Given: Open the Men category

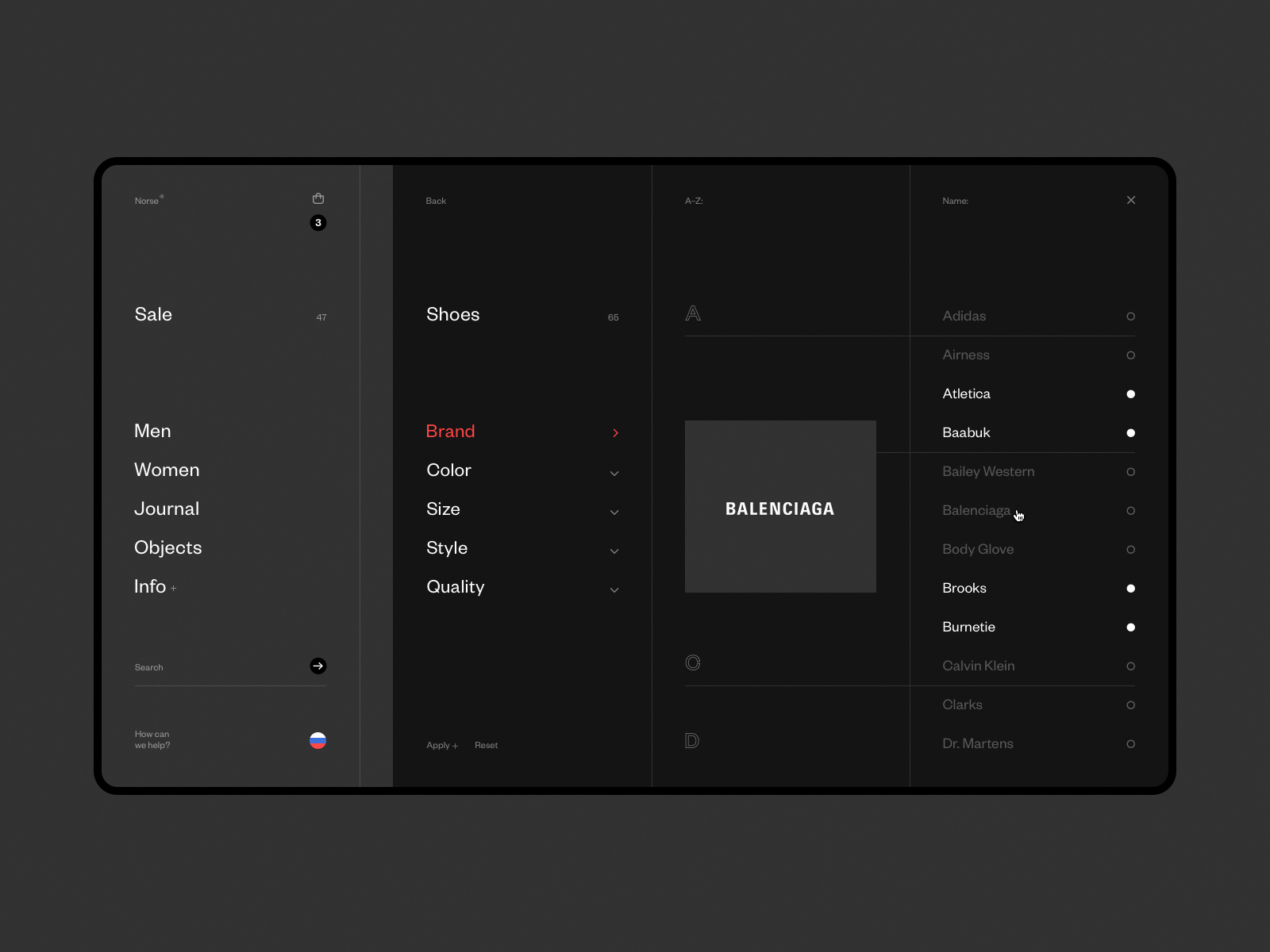Looking at the screenshot, I should point(152,431).
